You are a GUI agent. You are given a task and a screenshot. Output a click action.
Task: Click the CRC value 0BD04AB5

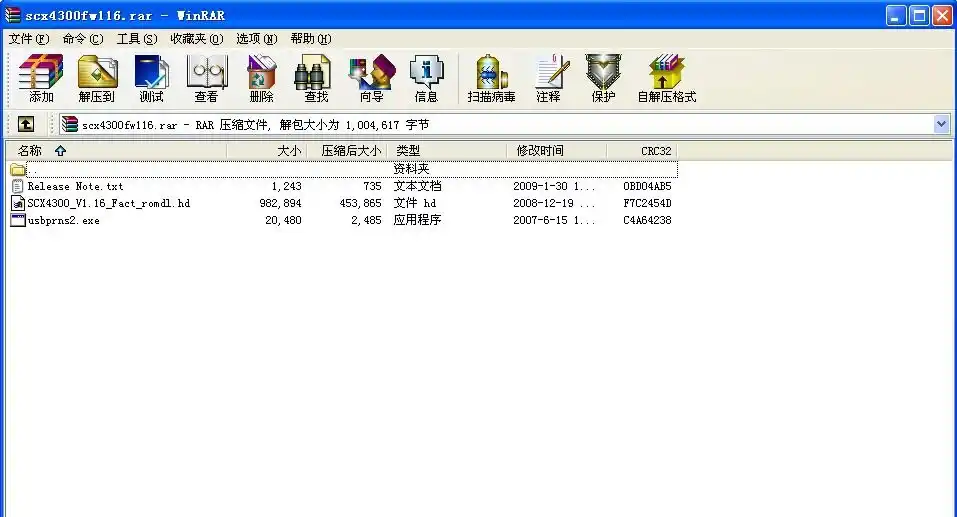tap(647, 186)
